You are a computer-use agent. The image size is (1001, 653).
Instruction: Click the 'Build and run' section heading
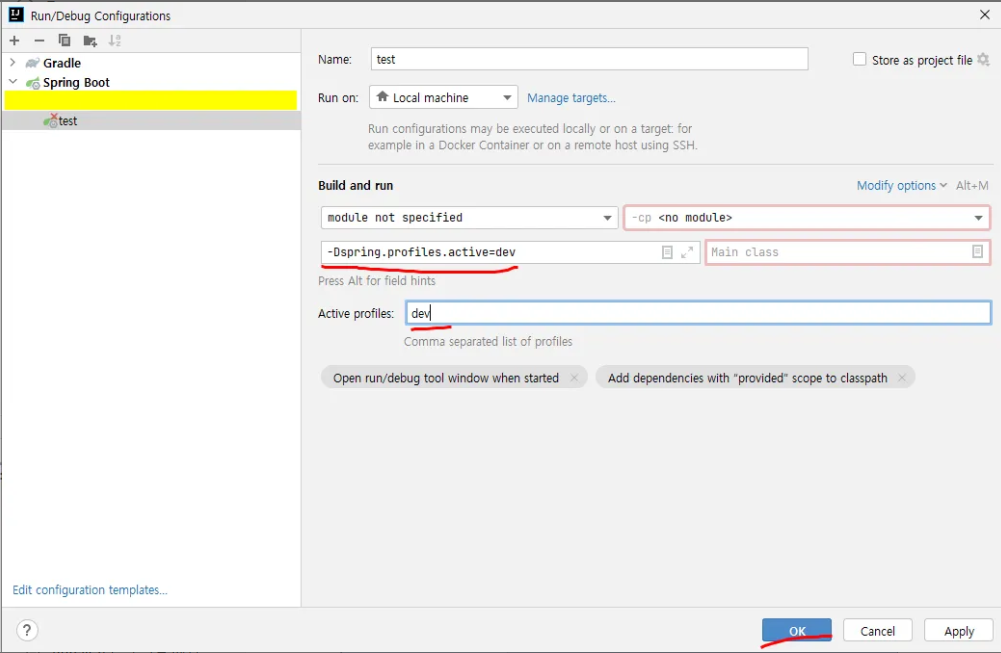click(356, 186)
